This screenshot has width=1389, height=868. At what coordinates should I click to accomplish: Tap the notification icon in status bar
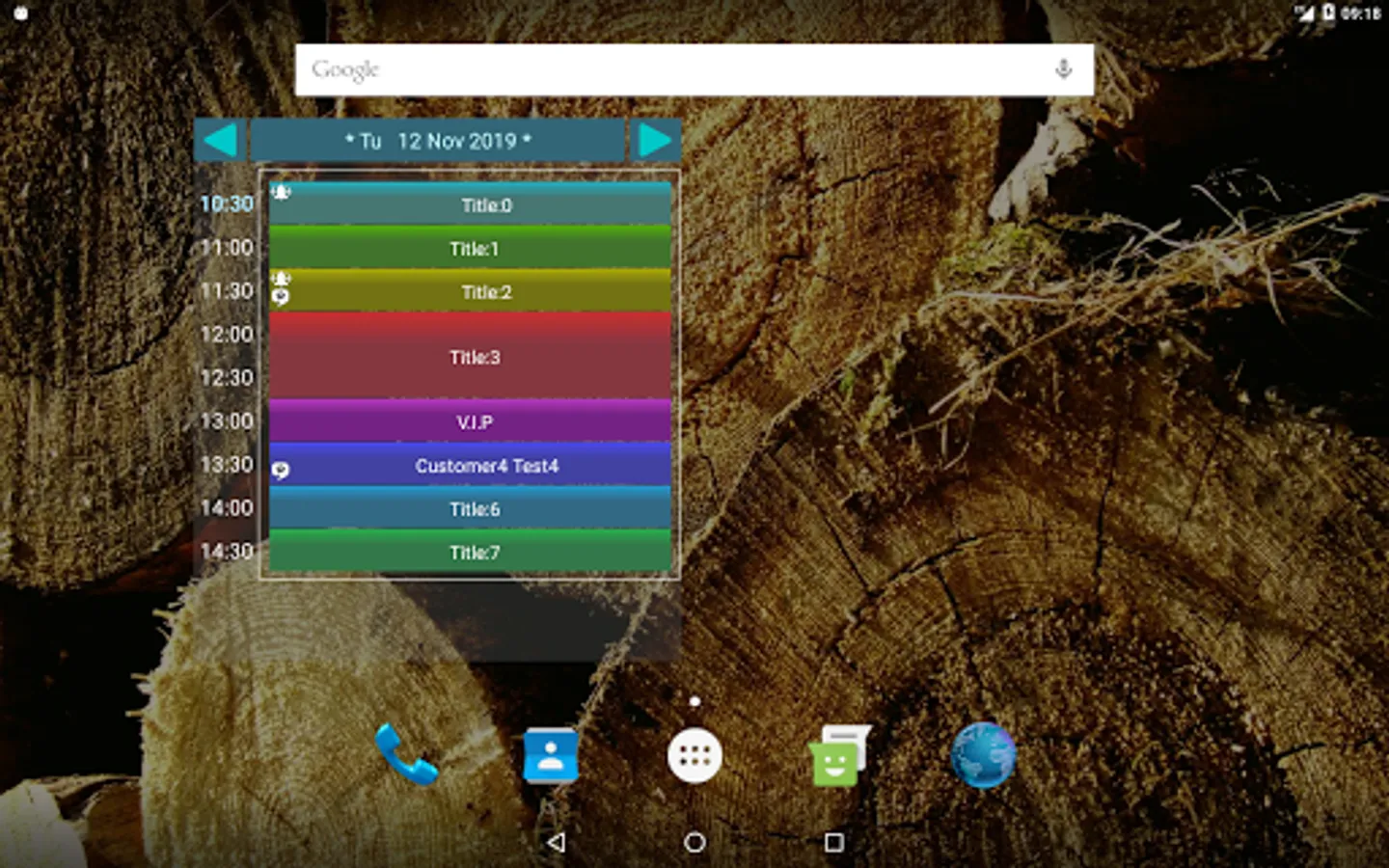pos(21,14)
